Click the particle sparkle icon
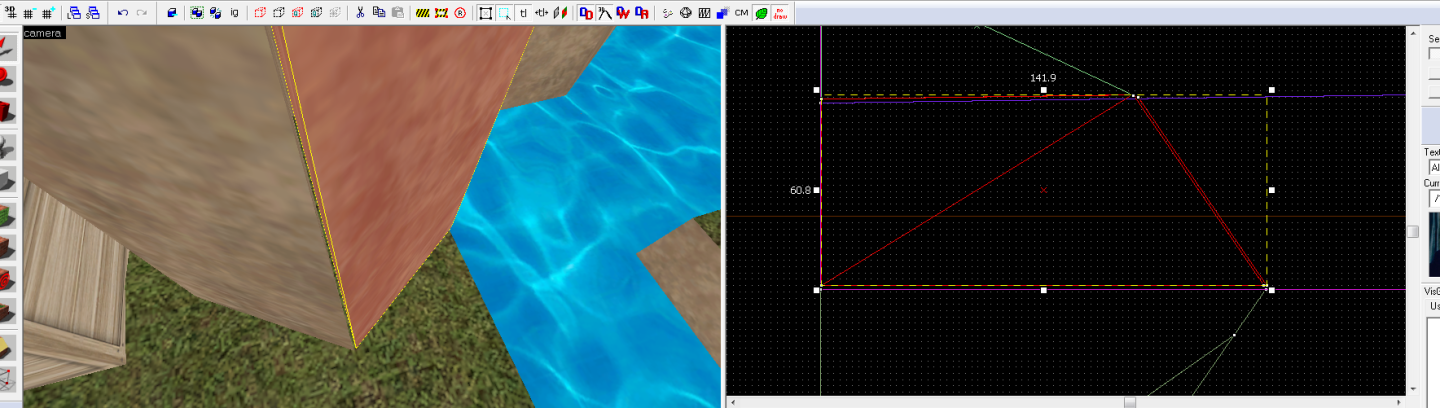The width and height of the screenshot is (1440, 408). pos(668,13)
